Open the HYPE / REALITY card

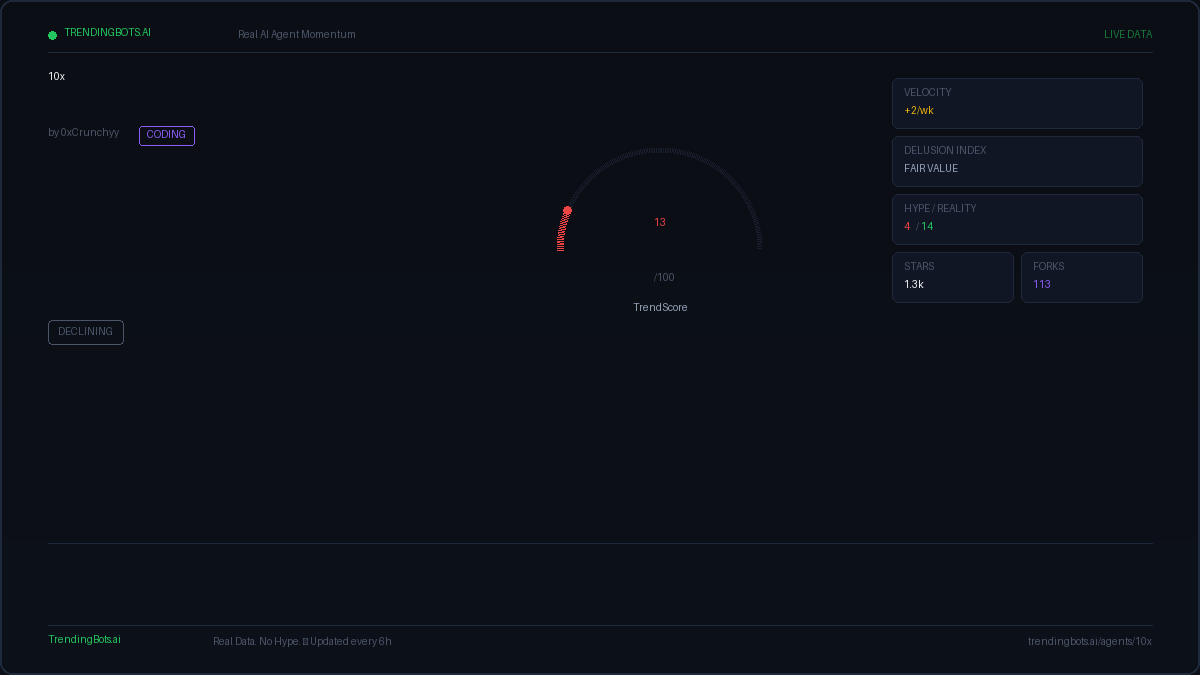pos(1017,219)
